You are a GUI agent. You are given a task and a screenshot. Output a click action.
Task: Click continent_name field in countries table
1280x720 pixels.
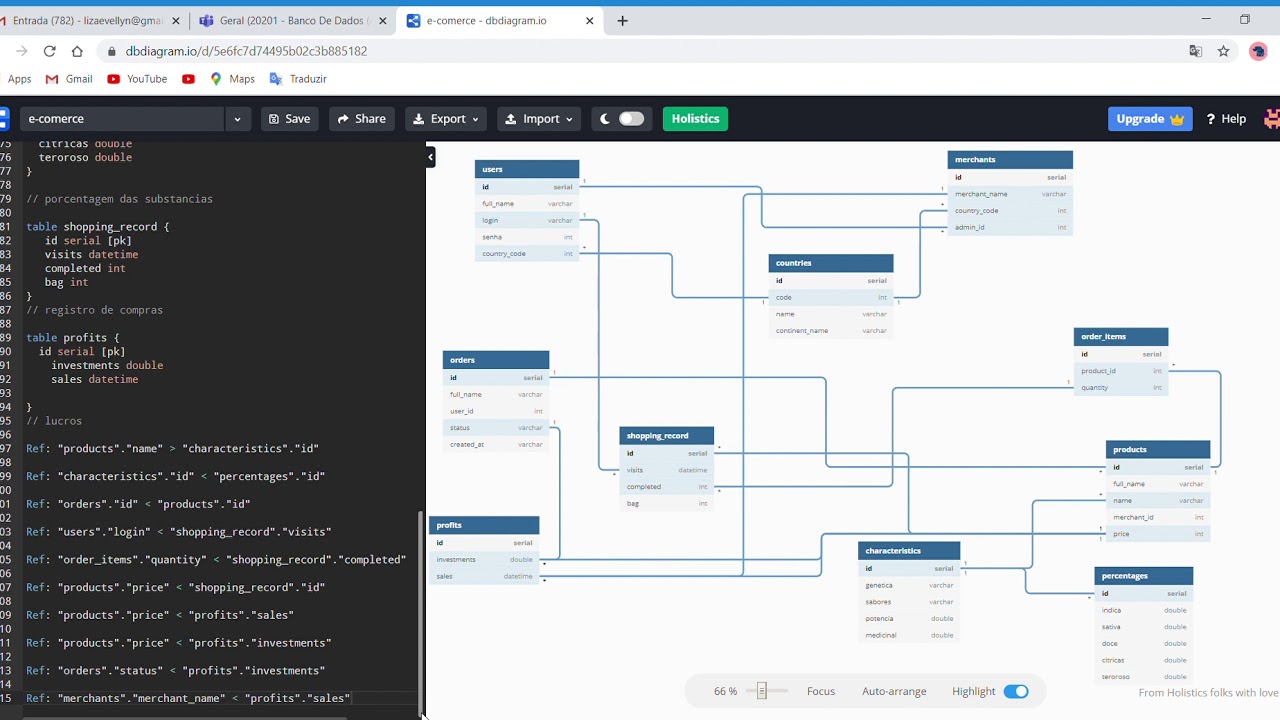[831, 331]
